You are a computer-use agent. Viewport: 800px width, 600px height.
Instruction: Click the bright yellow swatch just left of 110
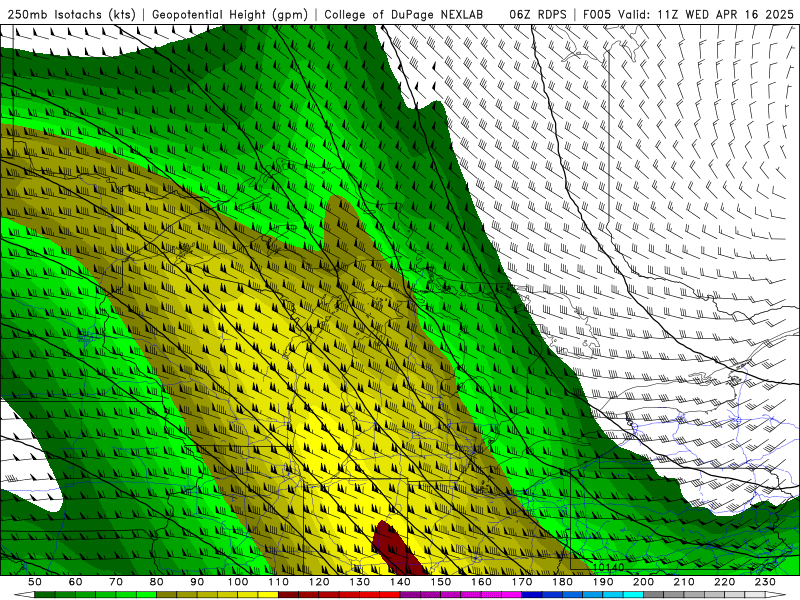coord(268,595)
